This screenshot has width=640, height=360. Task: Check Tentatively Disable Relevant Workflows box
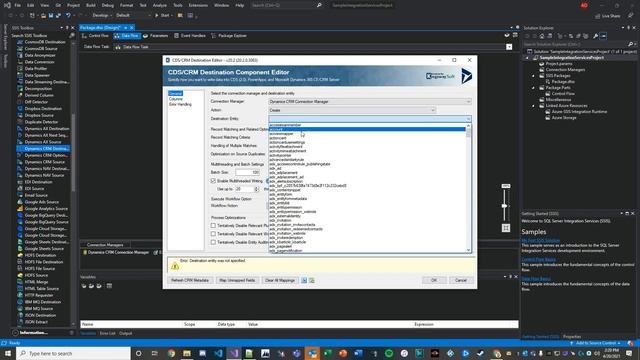(213, 234)
